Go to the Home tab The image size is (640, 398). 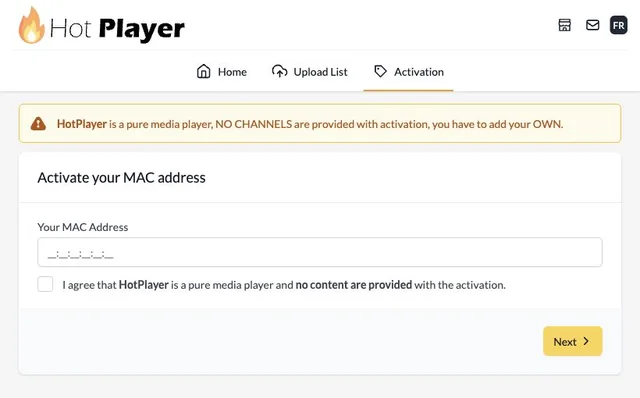pyautogui.click(x=222, y=72)
